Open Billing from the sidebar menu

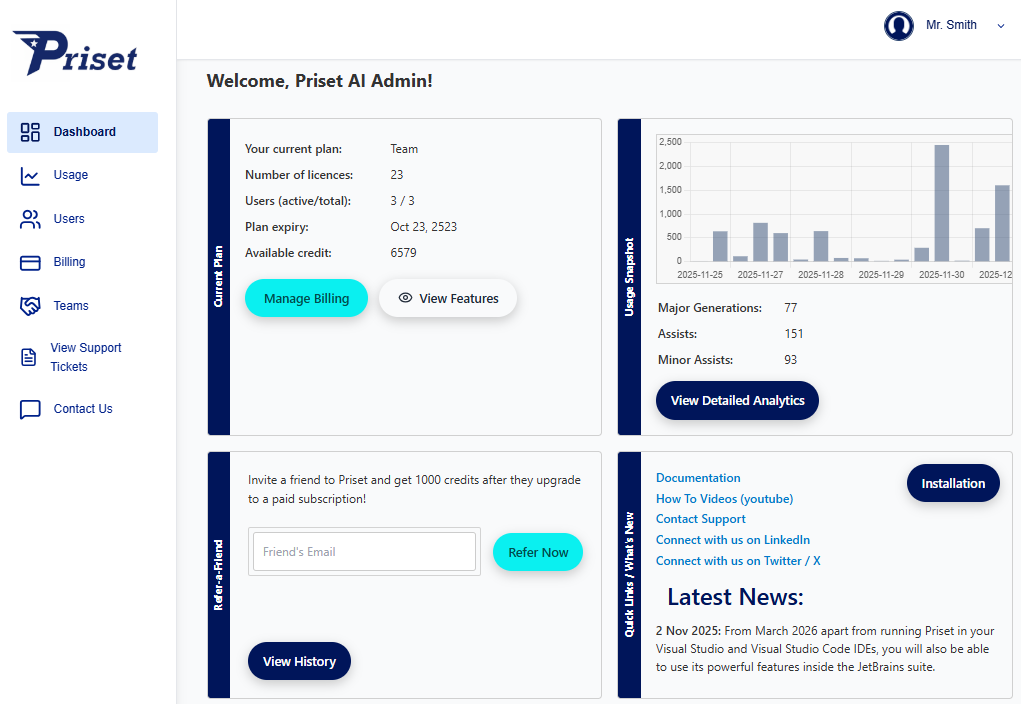[69, 262]
